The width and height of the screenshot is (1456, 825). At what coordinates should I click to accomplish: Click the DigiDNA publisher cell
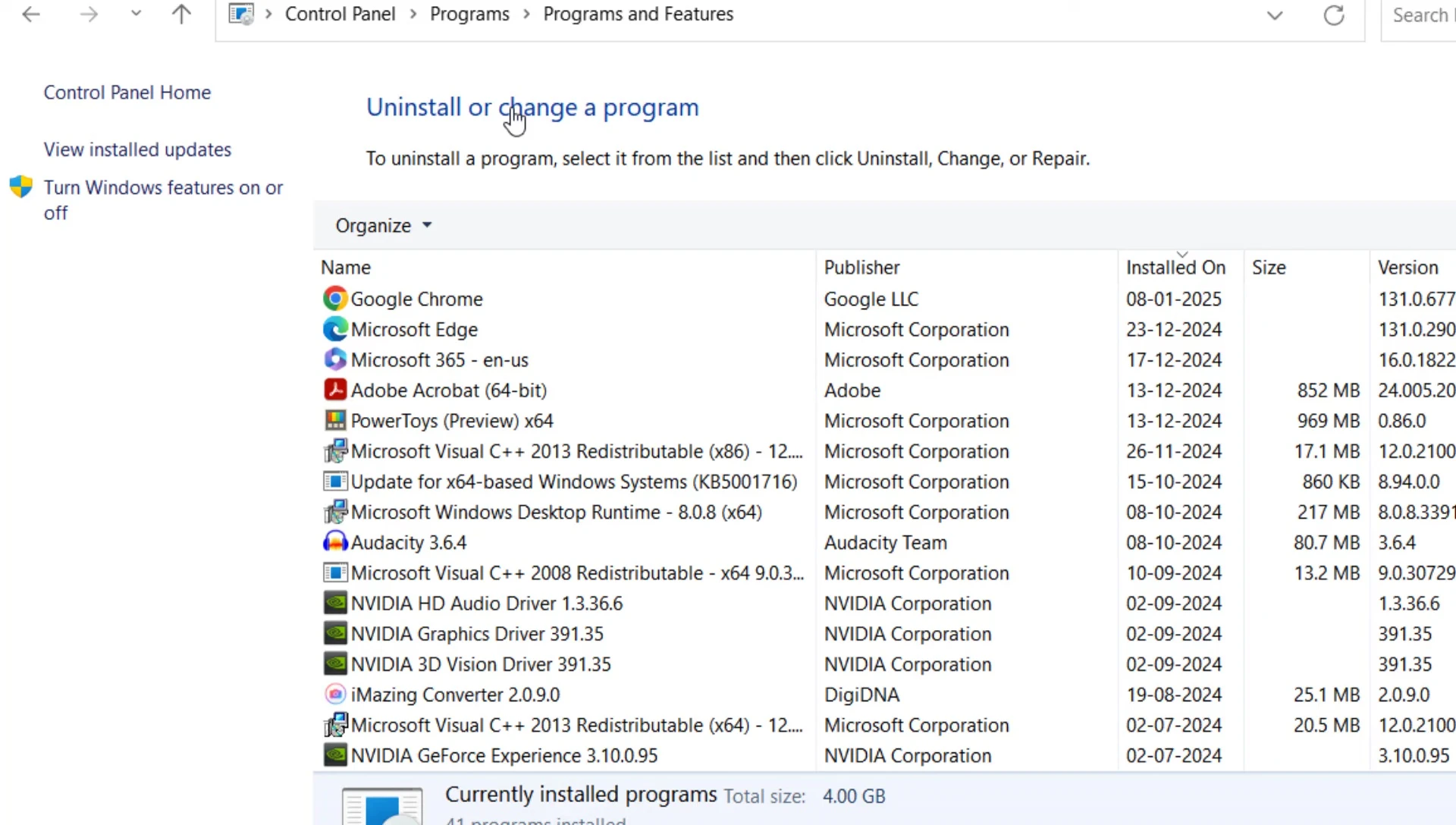861,695
